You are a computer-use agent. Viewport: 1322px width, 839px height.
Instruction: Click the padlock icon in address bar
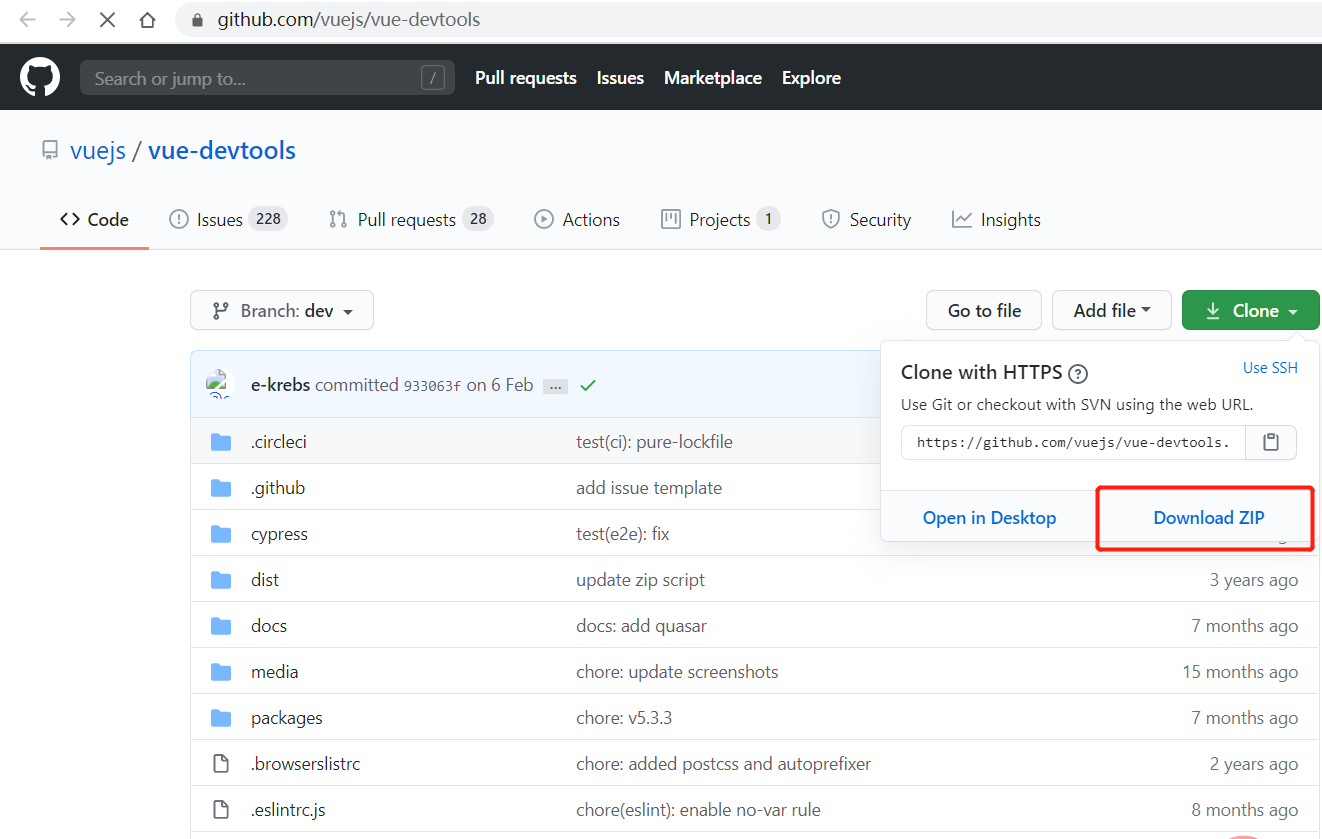(x=197, y=20)
